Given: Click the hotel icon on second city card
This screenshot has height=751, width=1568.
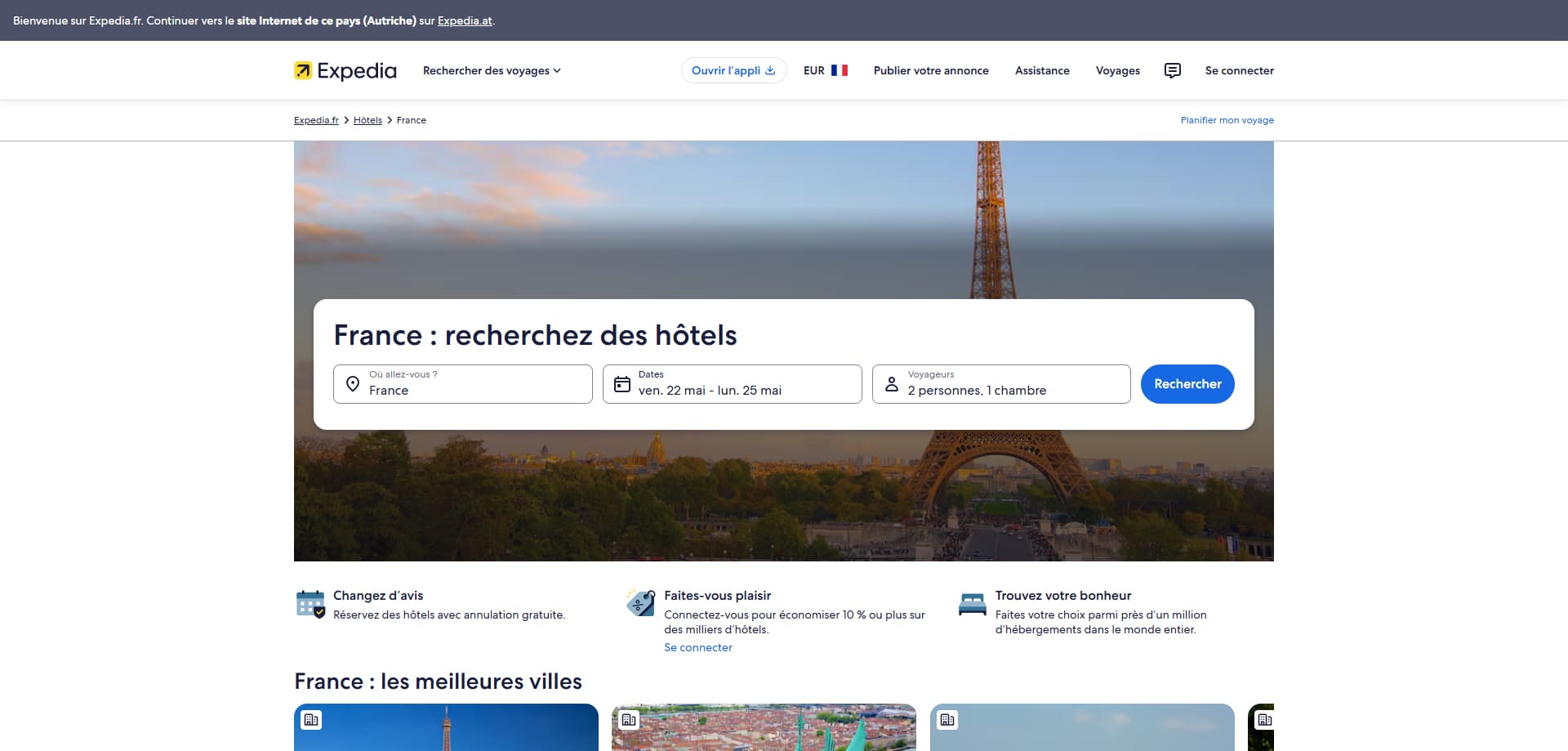Looking at the screenshot, I should point(629,720).
